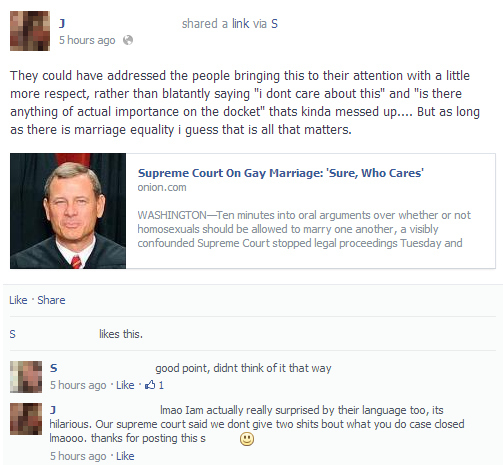Open the 'via S' profile link
This screenshot has width=503, height=465.
click(274, 24)
